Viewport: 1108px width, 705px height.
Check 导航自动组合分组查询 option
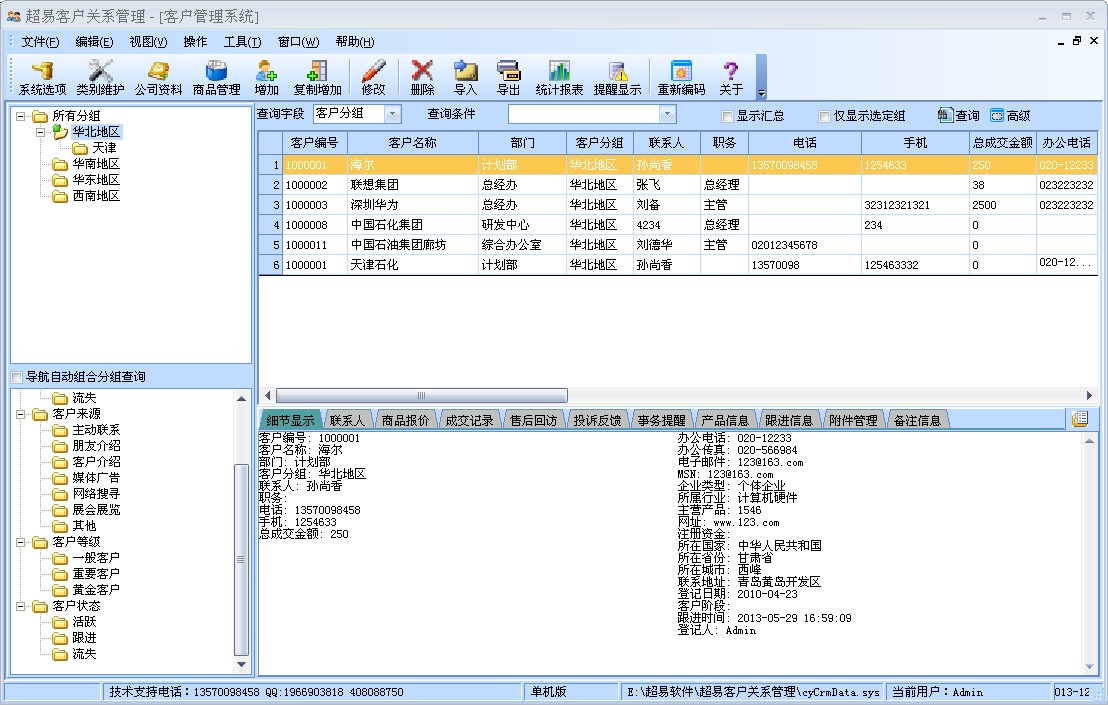click(16, 377)
